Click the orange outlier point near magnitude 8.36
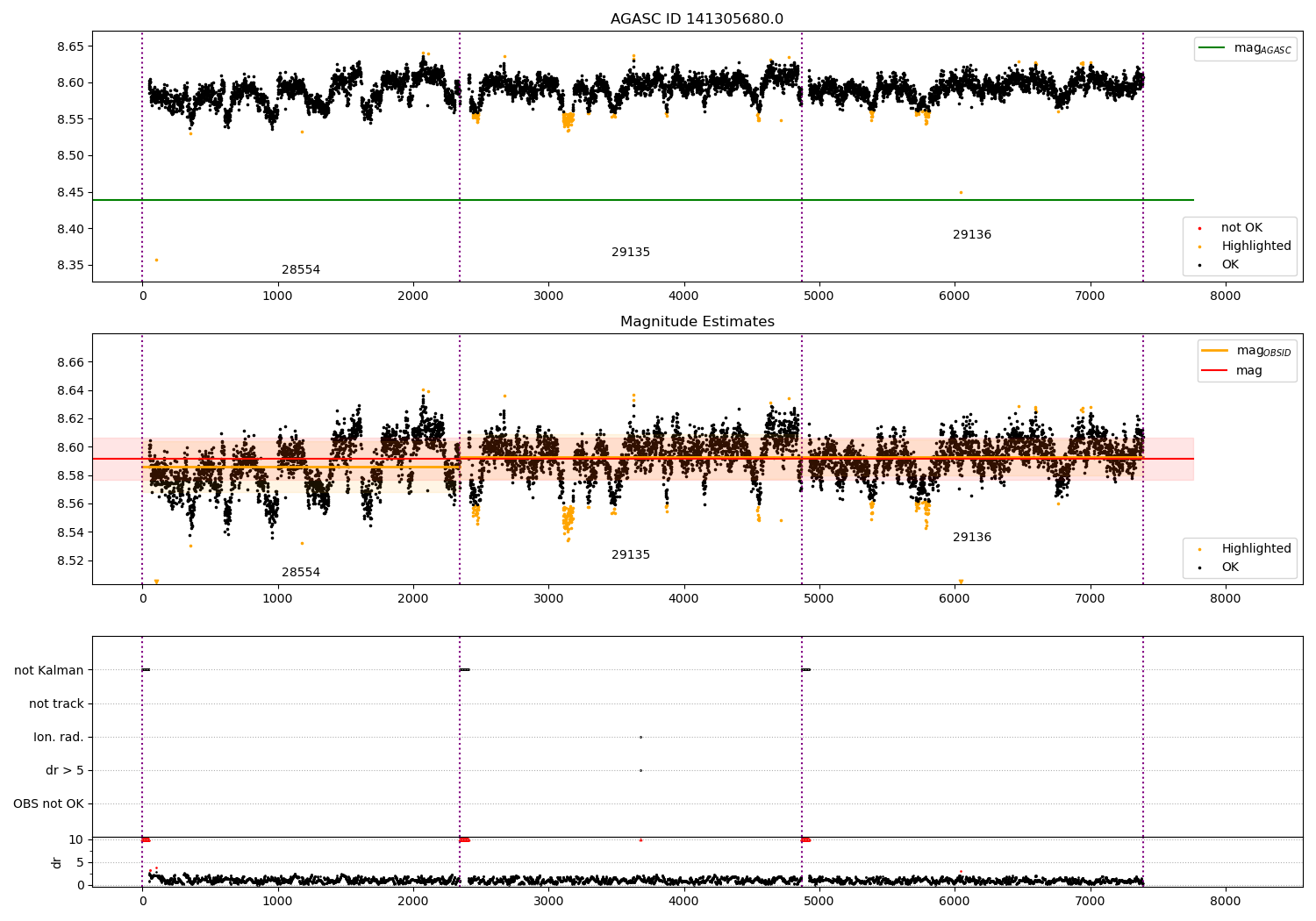 [156, 260]
